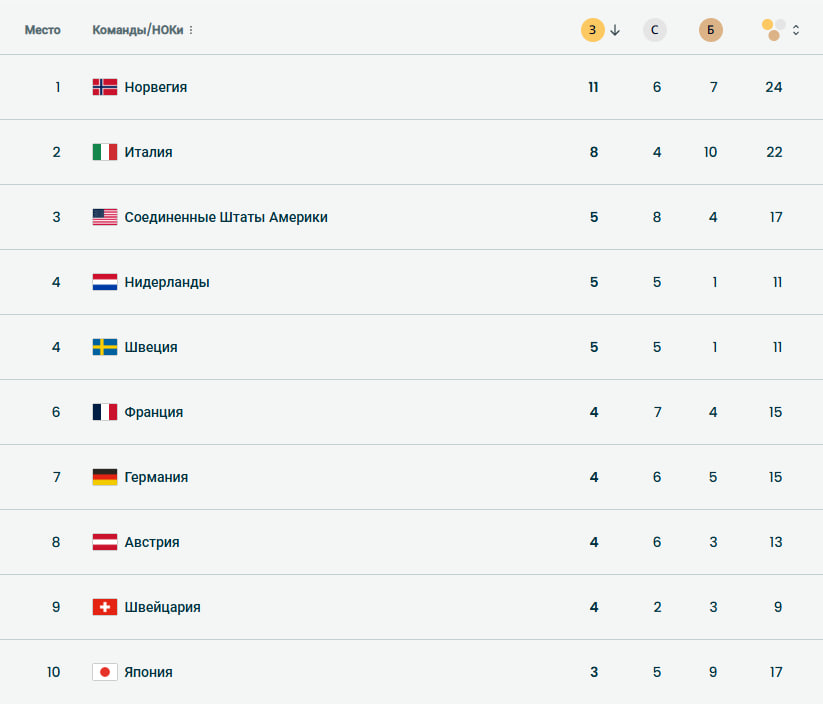Click the Место column header
The width and height of the screenshot is (823, 704).
pyautogui.click(x=42, y=30)
